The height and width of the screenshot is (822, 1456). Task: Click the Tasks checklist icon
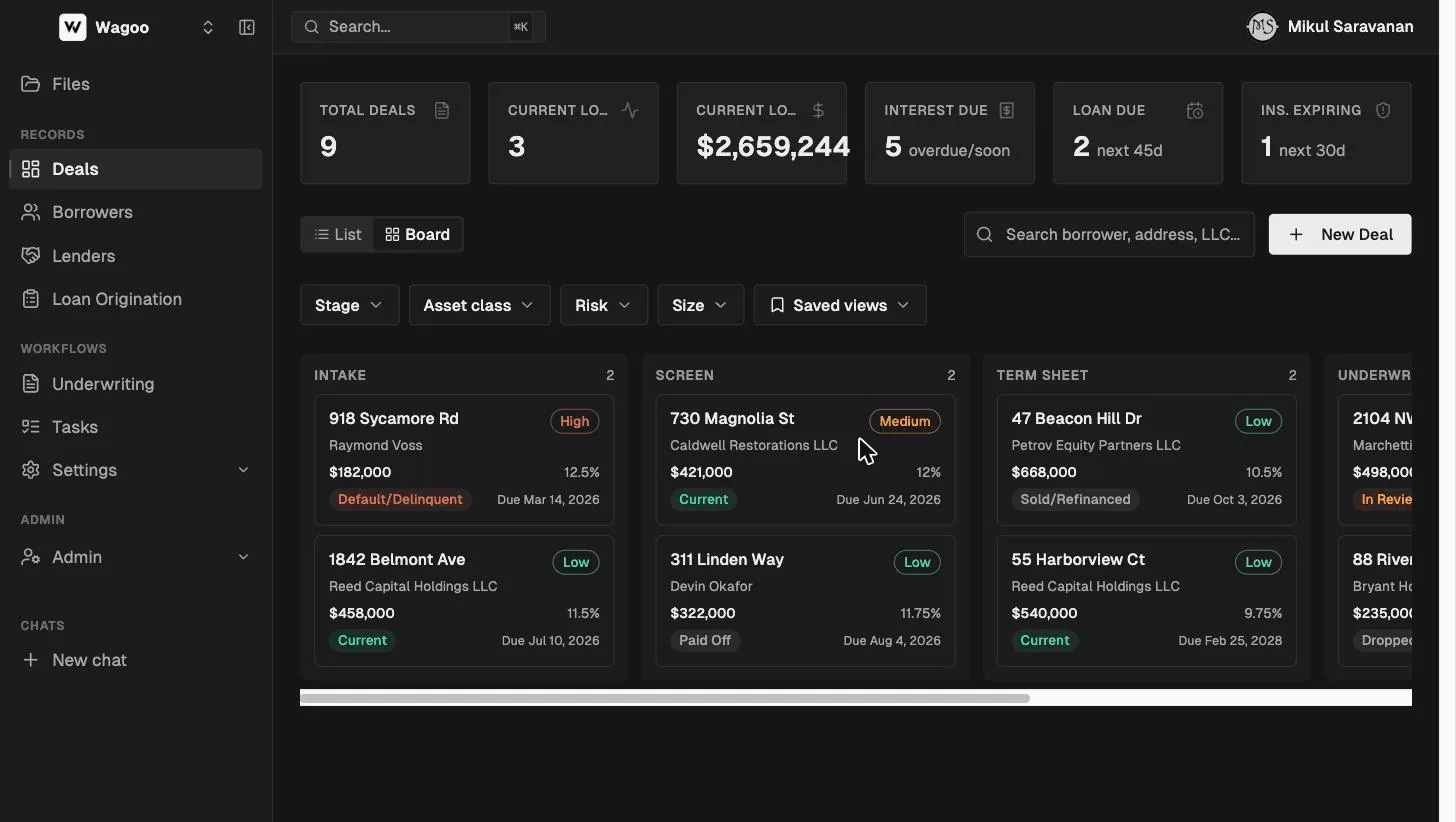(31, 427)
